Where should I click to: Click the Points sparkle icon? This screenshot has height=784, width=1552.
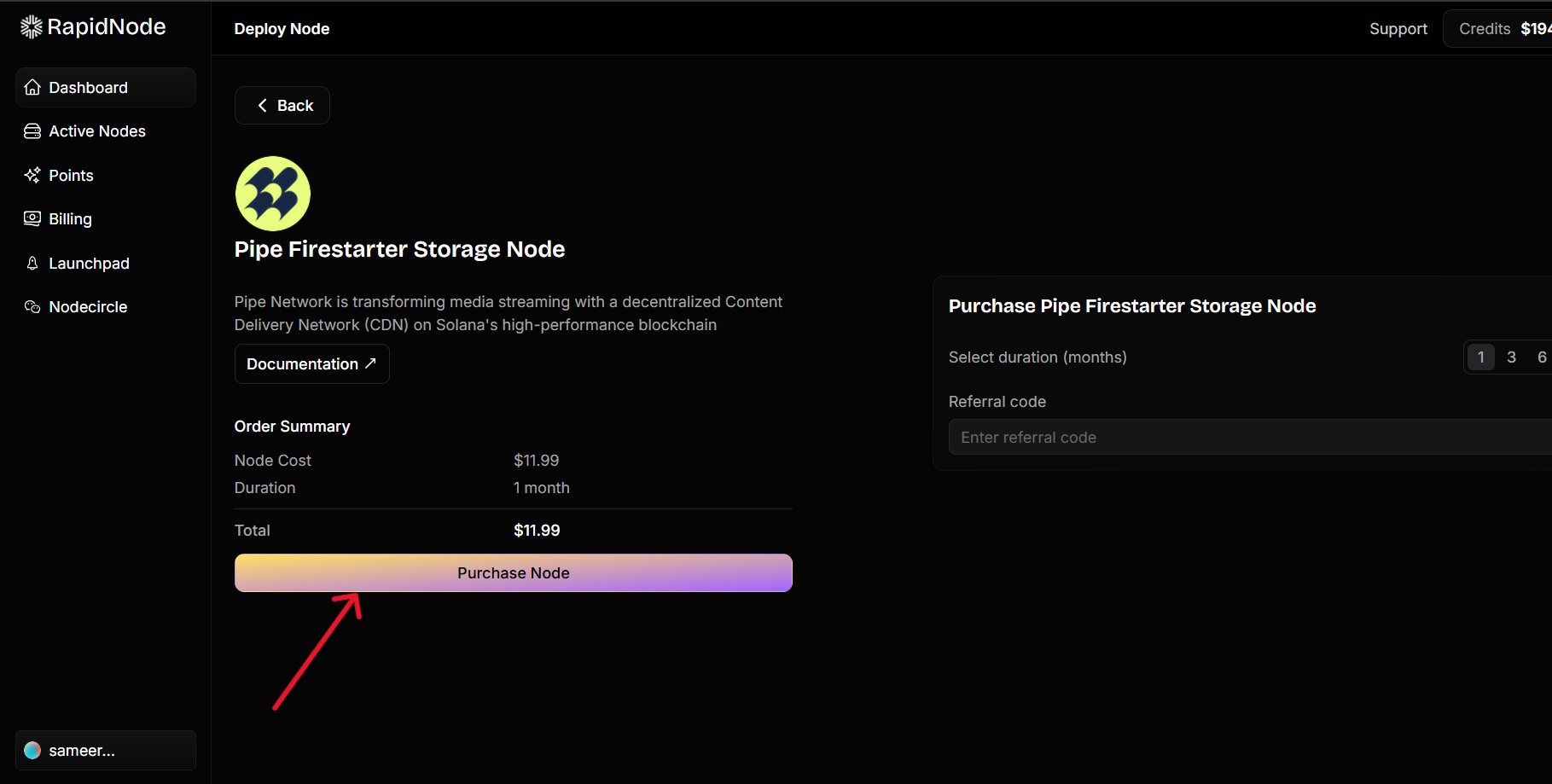[x=32, y=176]
